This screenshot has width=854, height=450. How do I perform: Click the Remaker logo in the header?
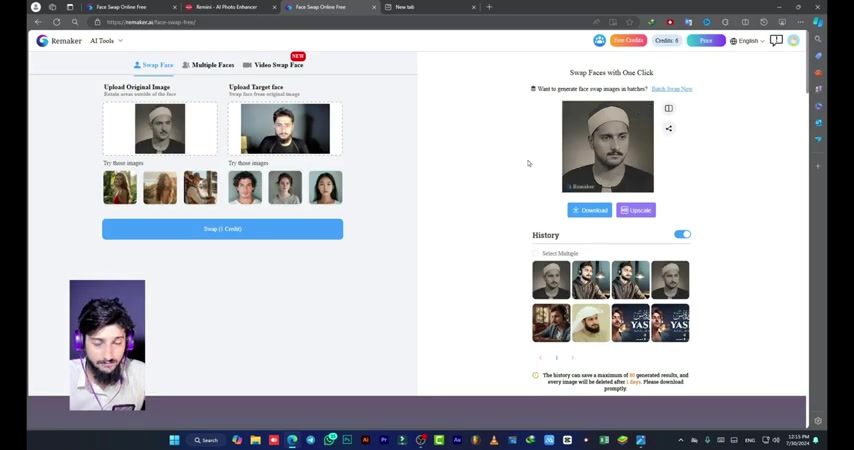(59, 41)
